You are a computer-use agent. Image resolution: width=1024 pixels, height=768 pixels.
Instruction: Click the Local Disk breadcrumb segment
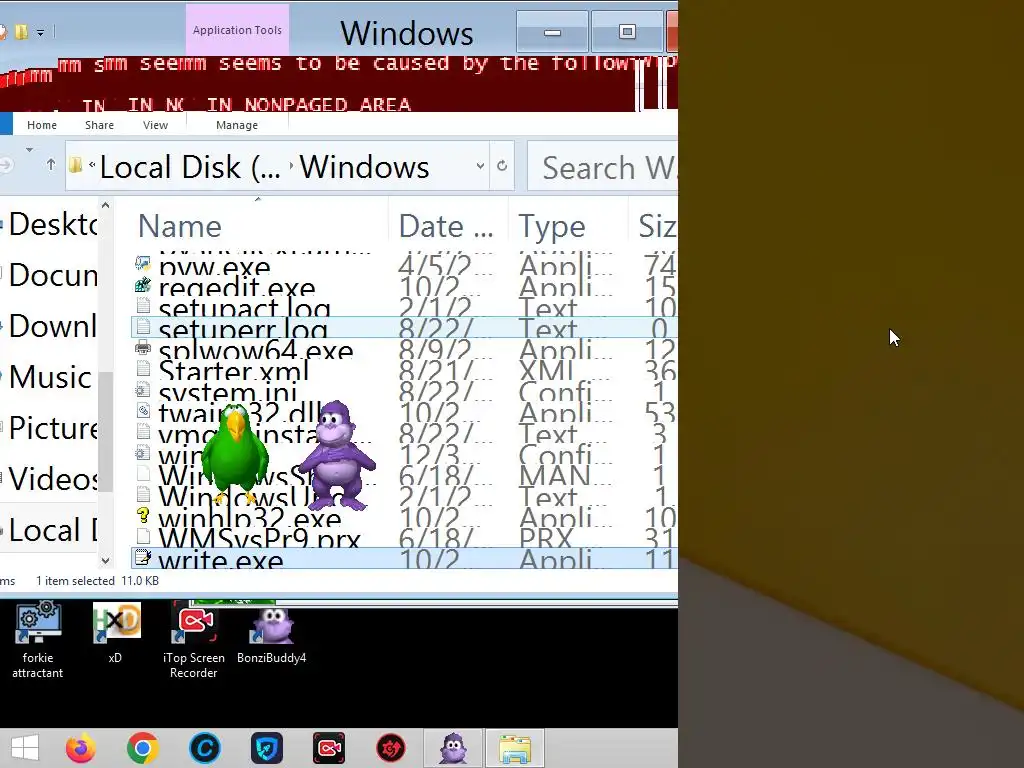tap(189, 167)
